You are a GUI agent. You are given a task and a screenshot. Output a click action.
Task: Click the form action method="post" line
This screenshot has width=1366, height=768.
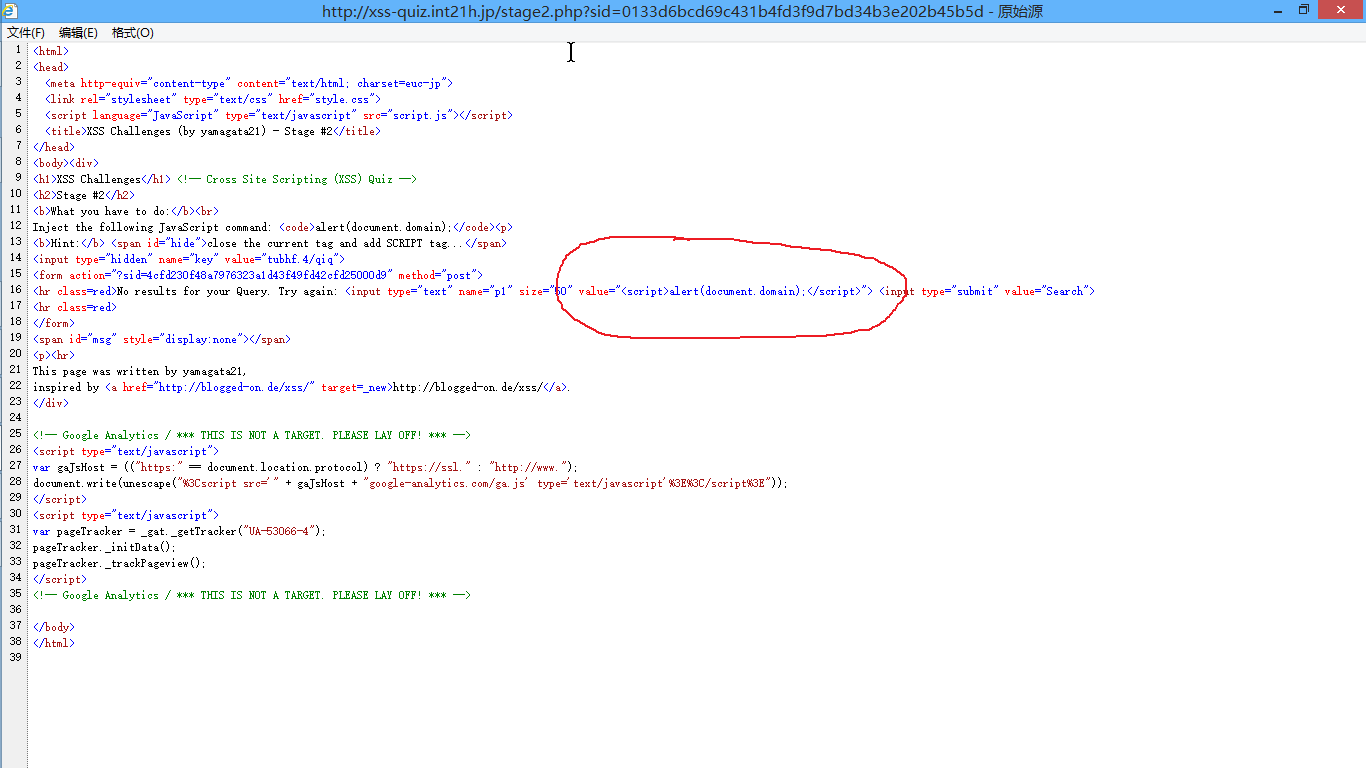(x=258, y=275)
